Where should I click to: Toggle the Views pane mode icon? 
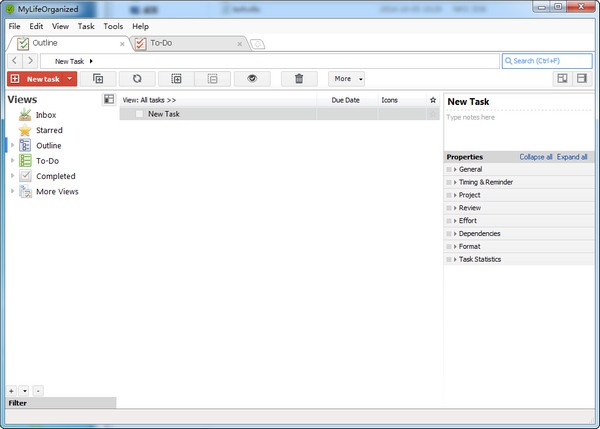click(x=109, y=100)
